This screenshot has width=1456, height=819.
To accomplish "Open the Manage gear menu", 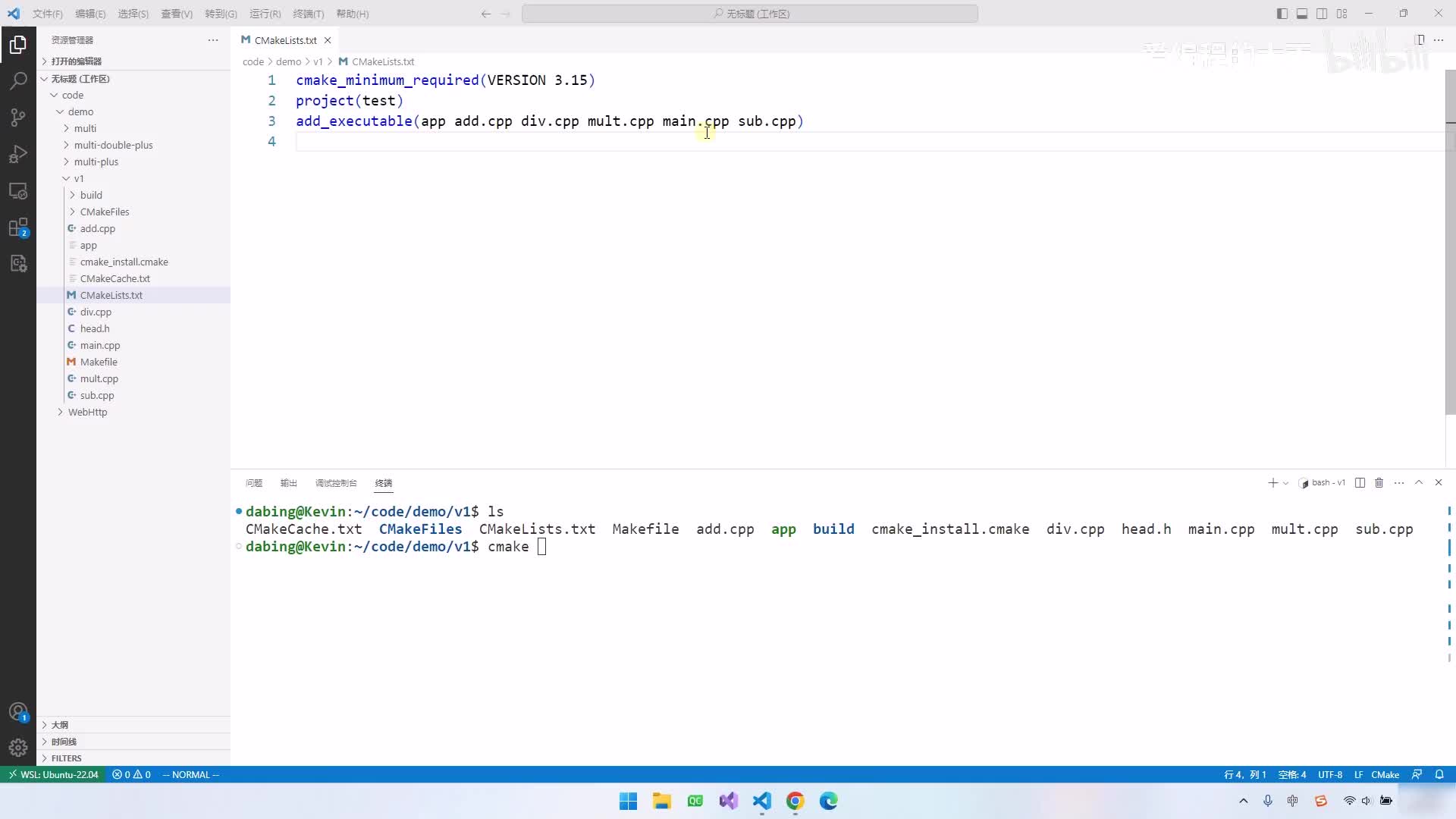I will (18, 748).
